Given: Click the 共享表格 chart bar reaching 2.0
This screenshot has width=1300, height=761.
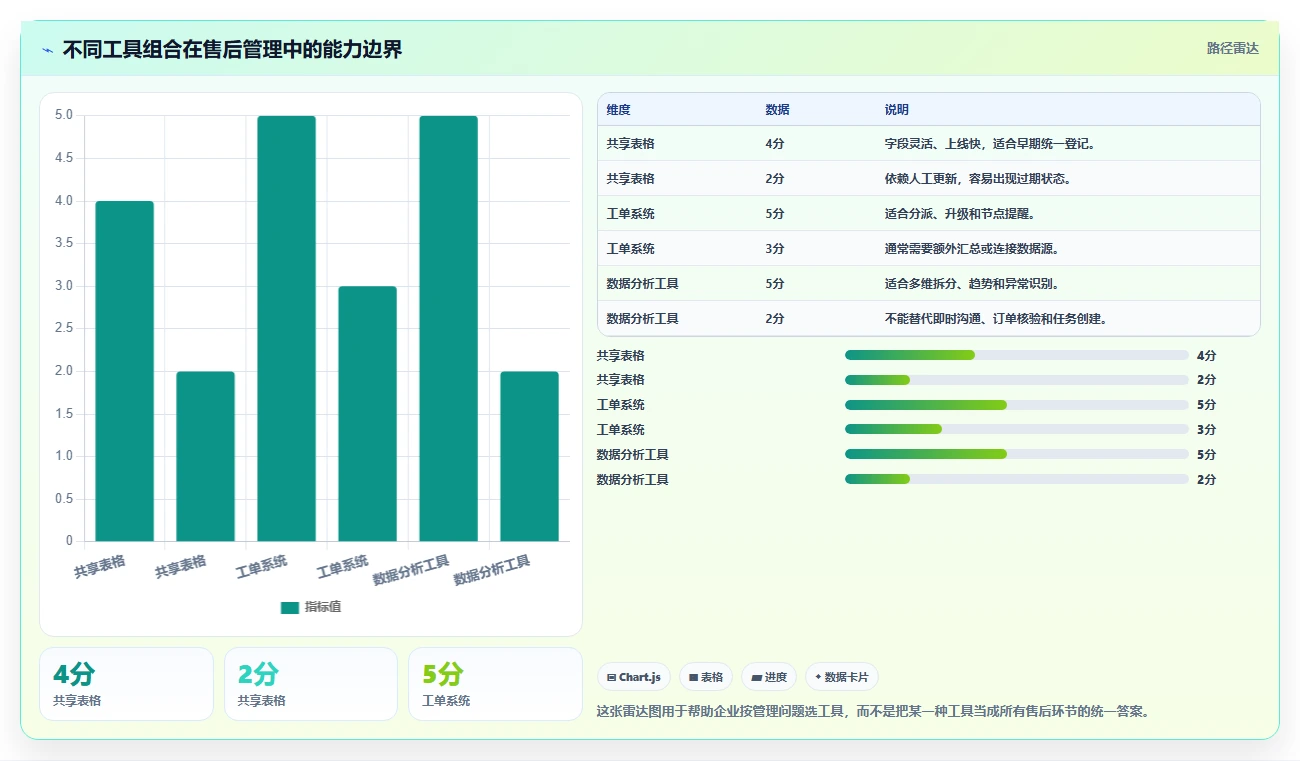Looking at the screenshot, I should point(206,456).
